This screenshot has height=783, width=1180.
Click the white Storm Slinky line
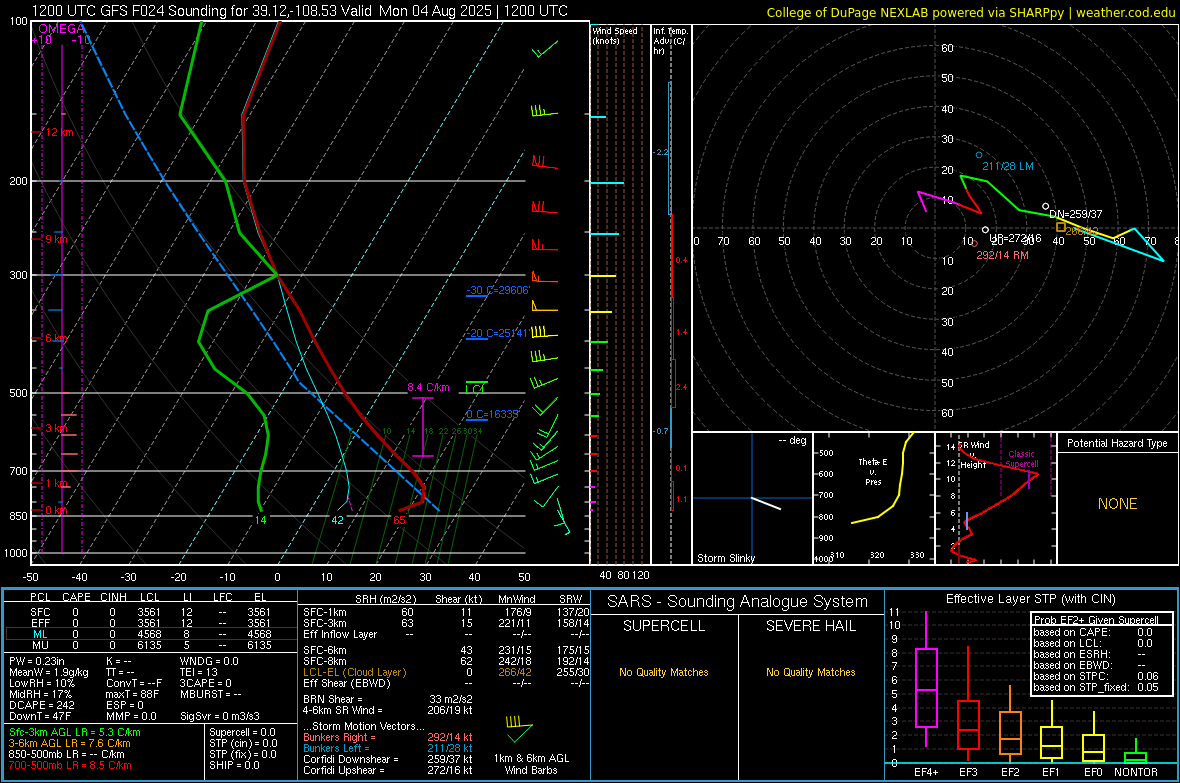tap(766, 504)
